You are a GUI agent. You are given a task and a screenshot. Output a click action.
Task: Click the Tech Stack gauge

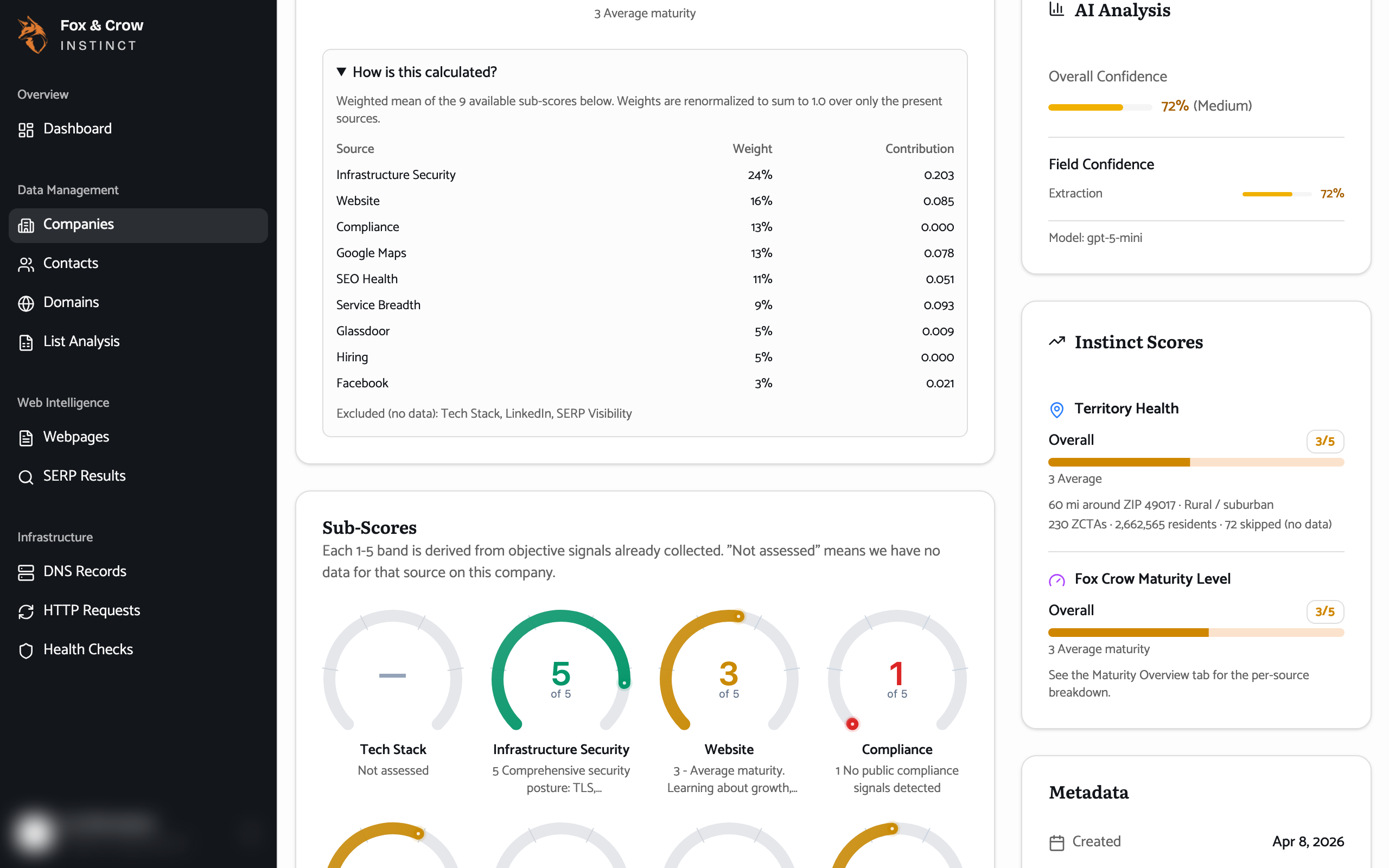coord(393,670)
